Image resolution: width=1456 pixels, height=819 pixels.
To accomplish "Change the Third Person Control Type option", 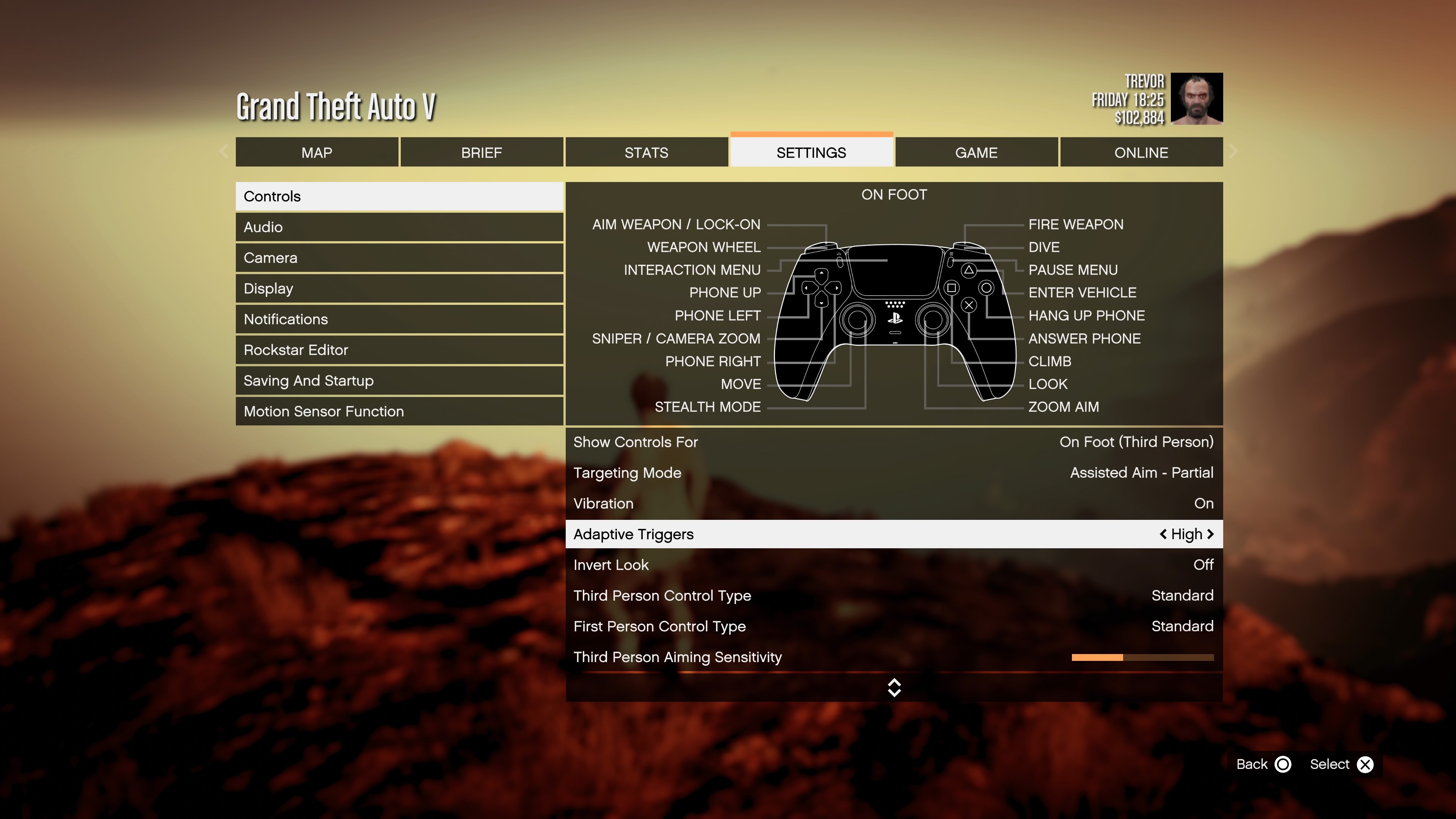I will [894, 595].
